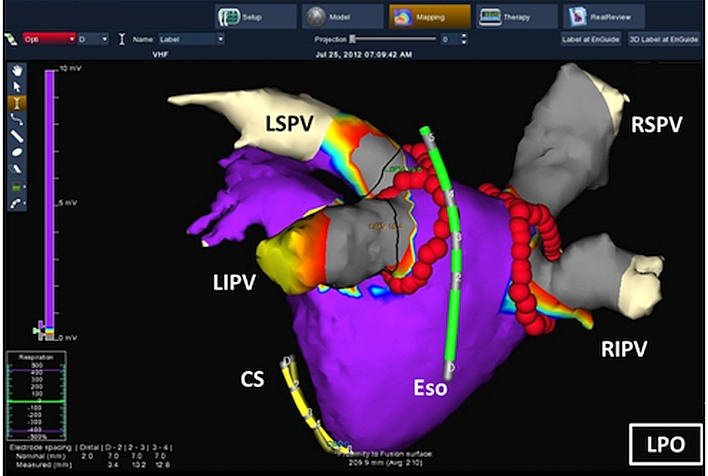Select the eraser tool
The height and width of the screenshot is (476, 708).
[17, 169]
